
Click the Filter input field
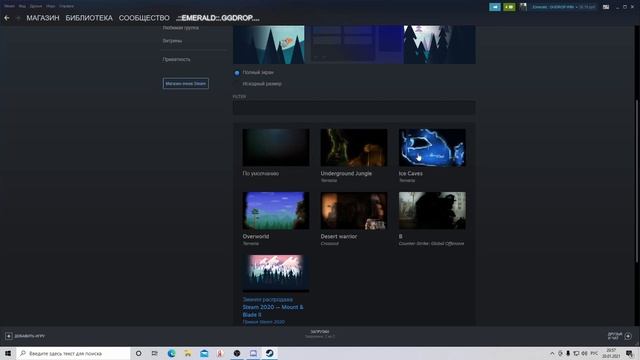354,108
